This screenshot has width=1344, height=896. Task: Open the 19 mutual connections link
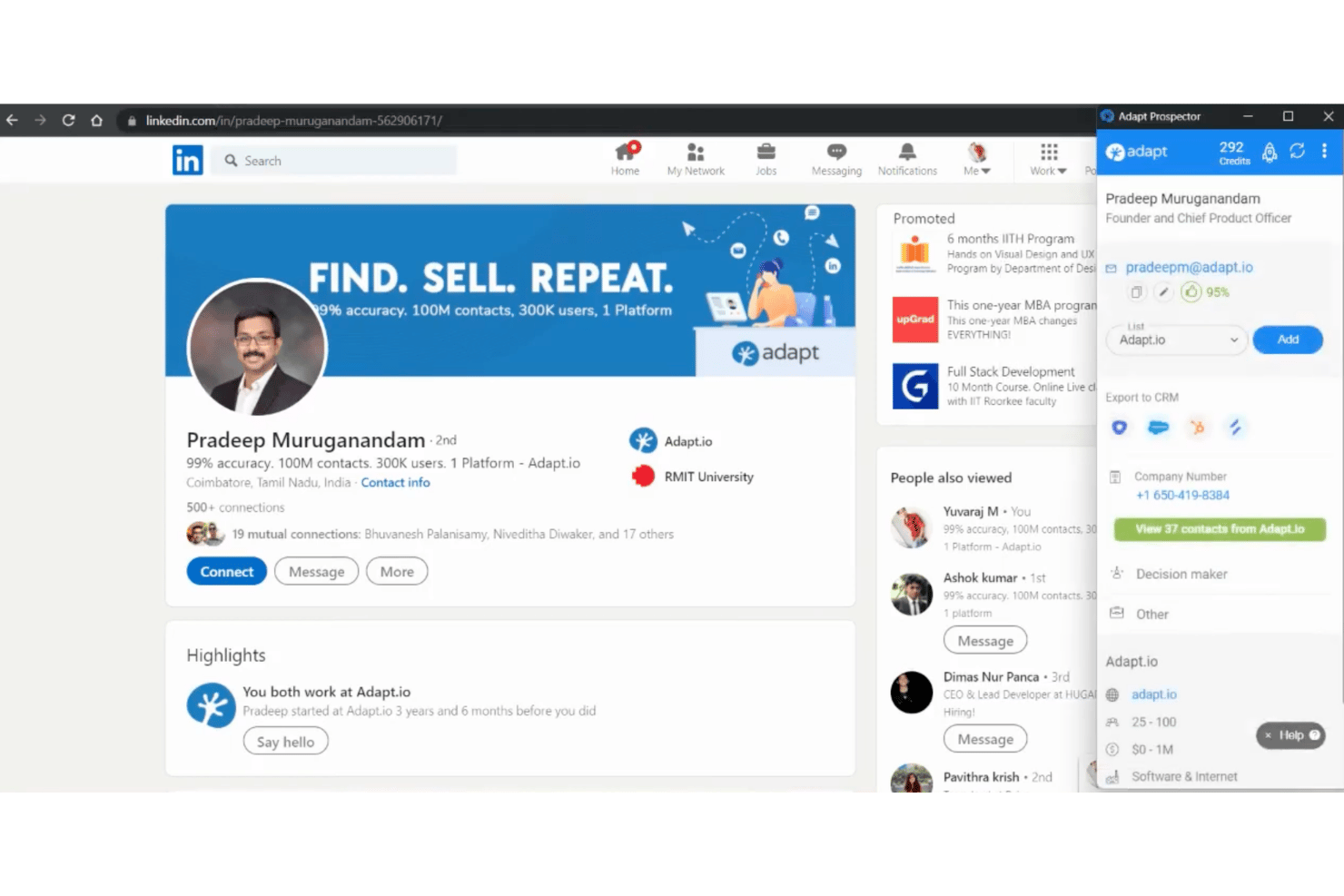[452, 534]
